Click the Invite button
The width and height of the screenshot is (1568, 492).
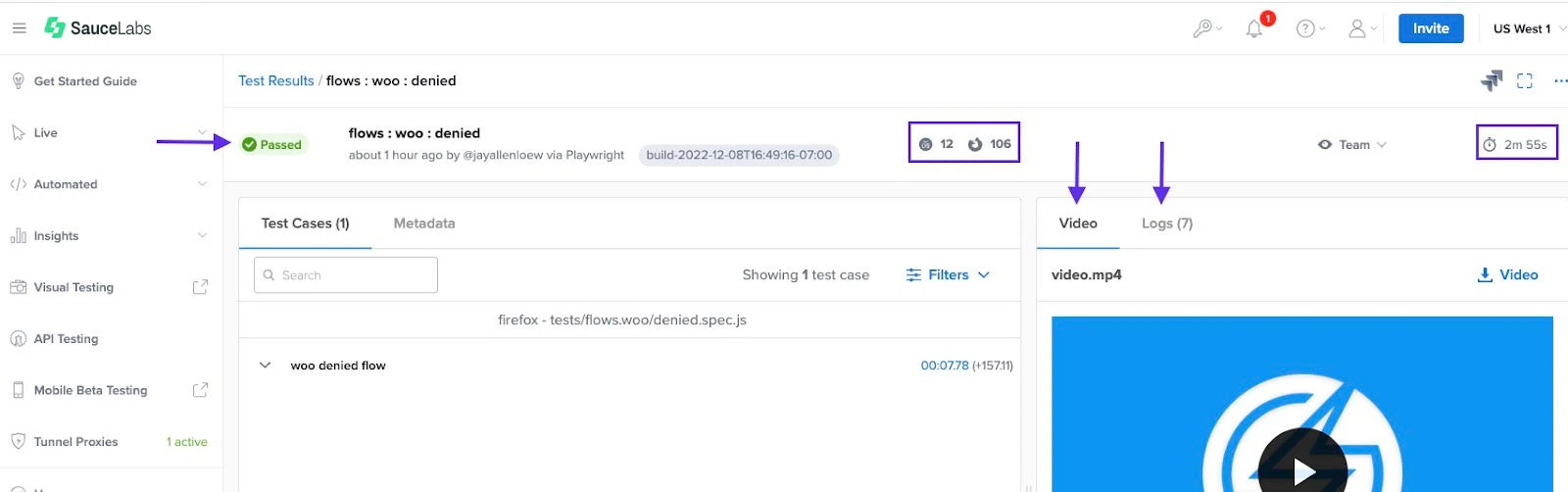1431,28
